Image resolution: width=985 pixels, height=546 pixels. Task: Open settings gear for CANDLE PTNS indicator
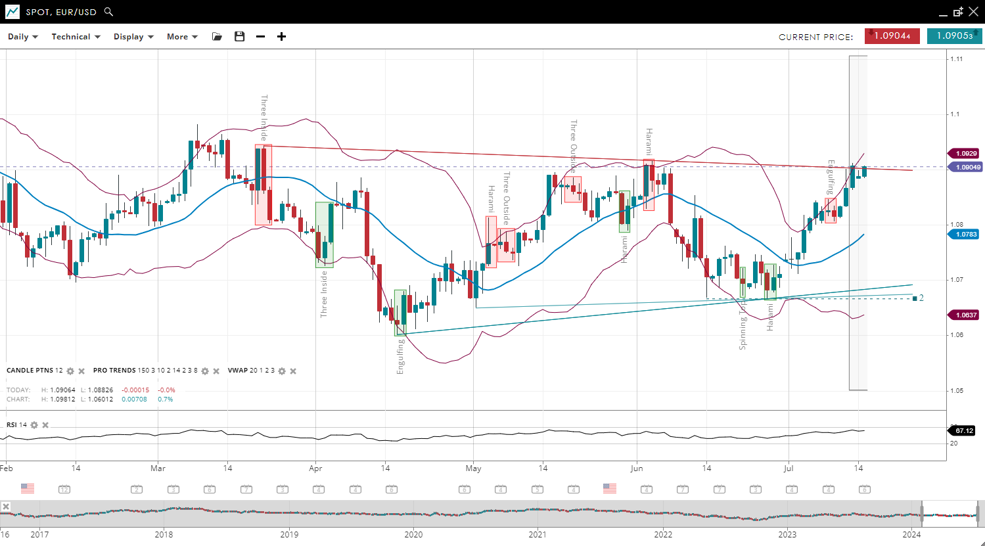(70, 371)
